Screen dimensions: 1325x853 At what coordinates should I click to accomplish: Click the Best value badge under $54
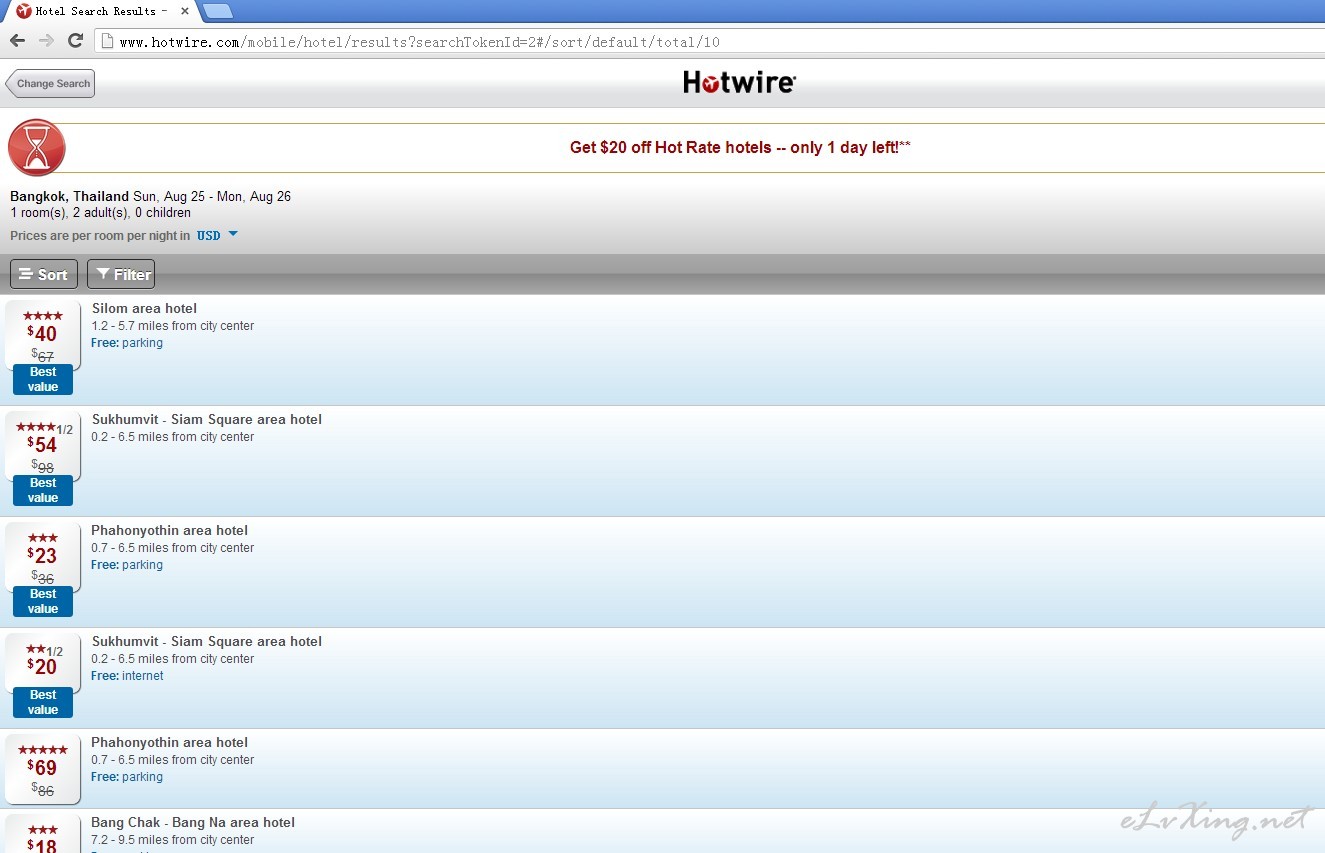(x=43, y=491)
